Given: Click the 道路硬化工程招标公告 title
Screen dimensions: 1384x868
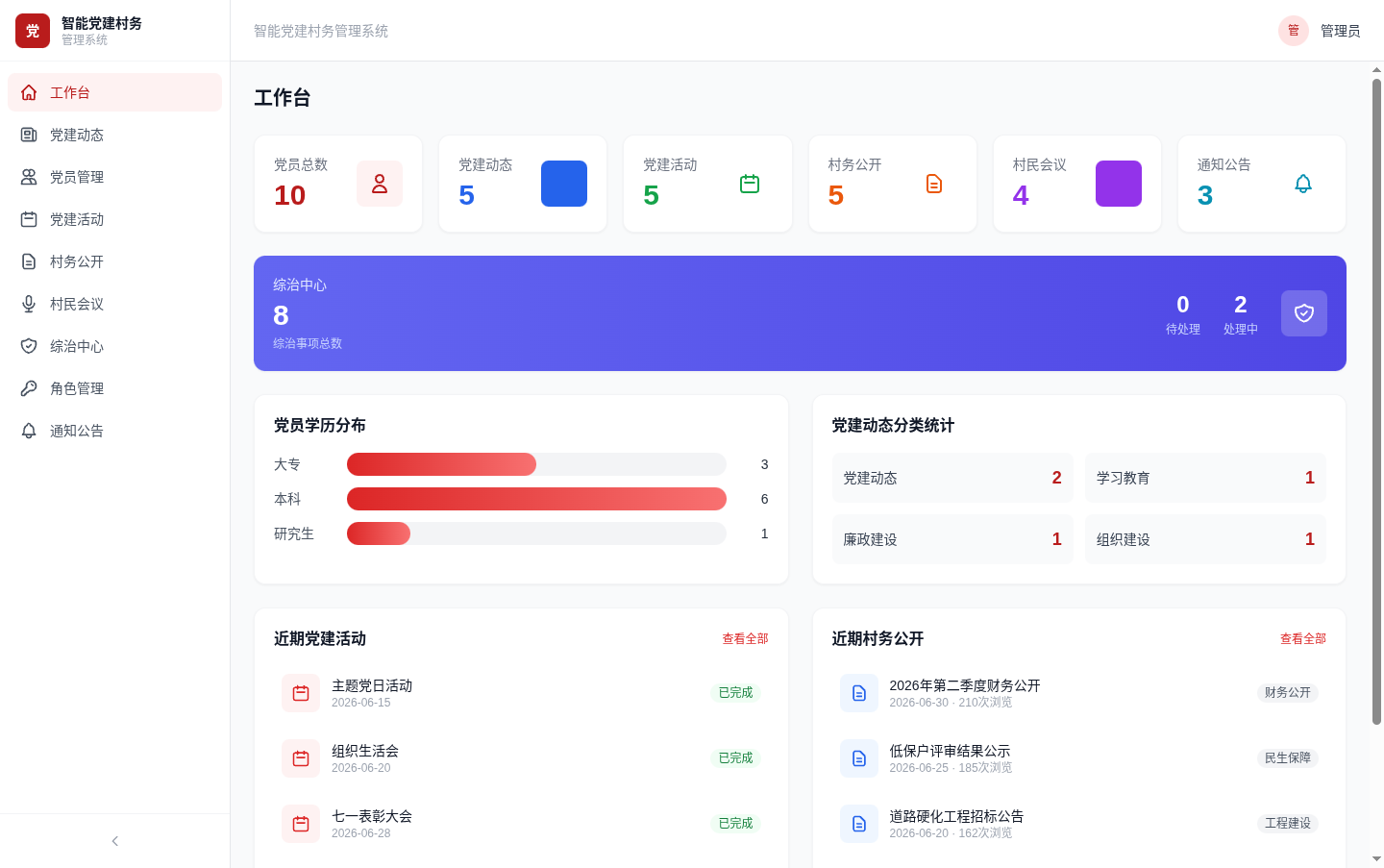Looking at the screenshot, I should coord(956,816).
